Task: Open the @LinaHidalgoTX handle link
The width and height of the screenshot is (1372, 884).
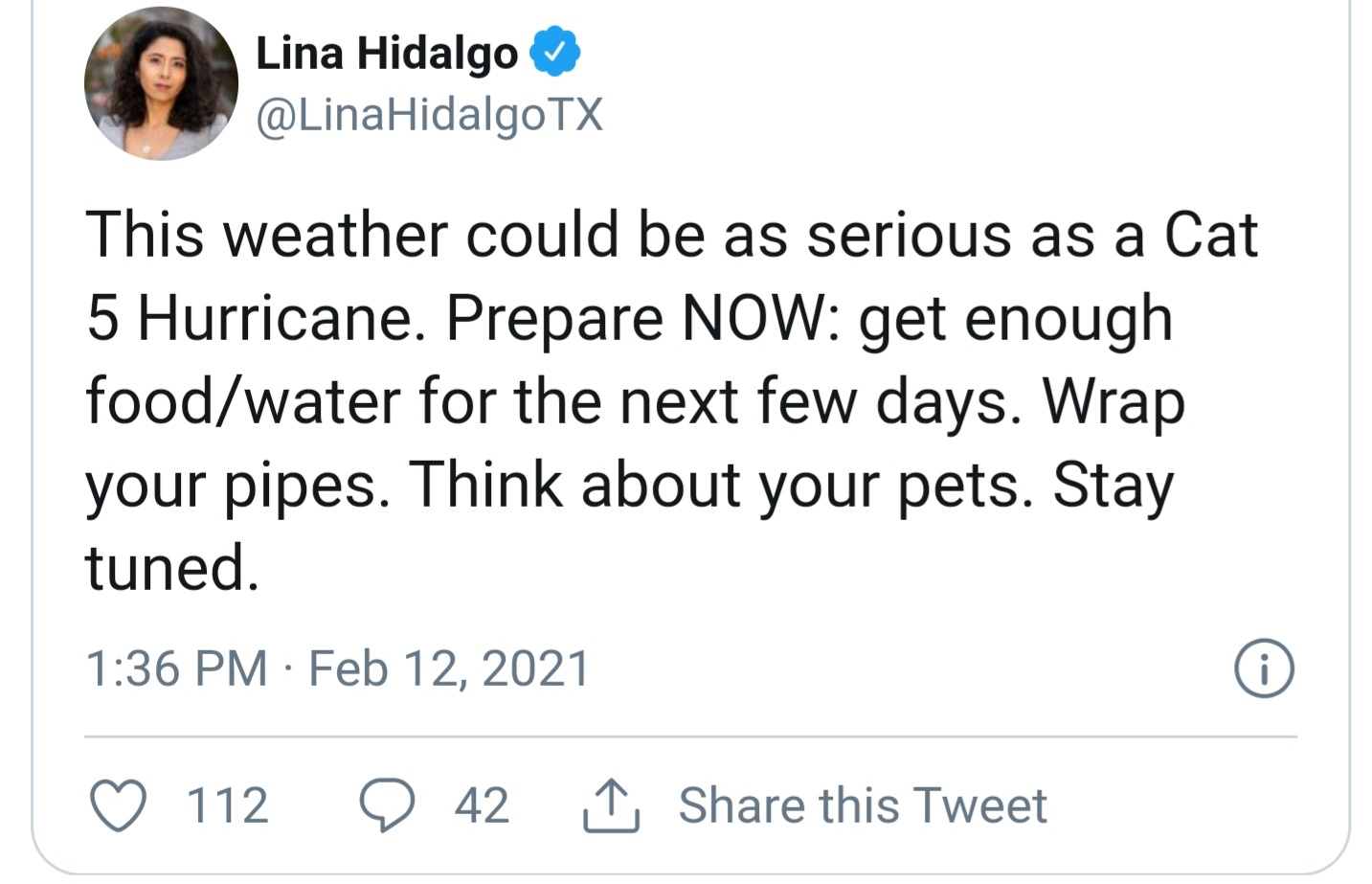Action: [430, 116]
